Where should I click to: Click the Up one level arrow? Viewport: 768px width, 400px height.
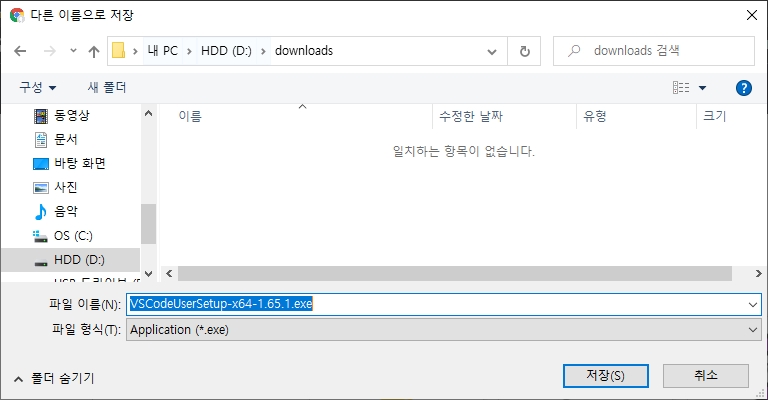point(94,51)
